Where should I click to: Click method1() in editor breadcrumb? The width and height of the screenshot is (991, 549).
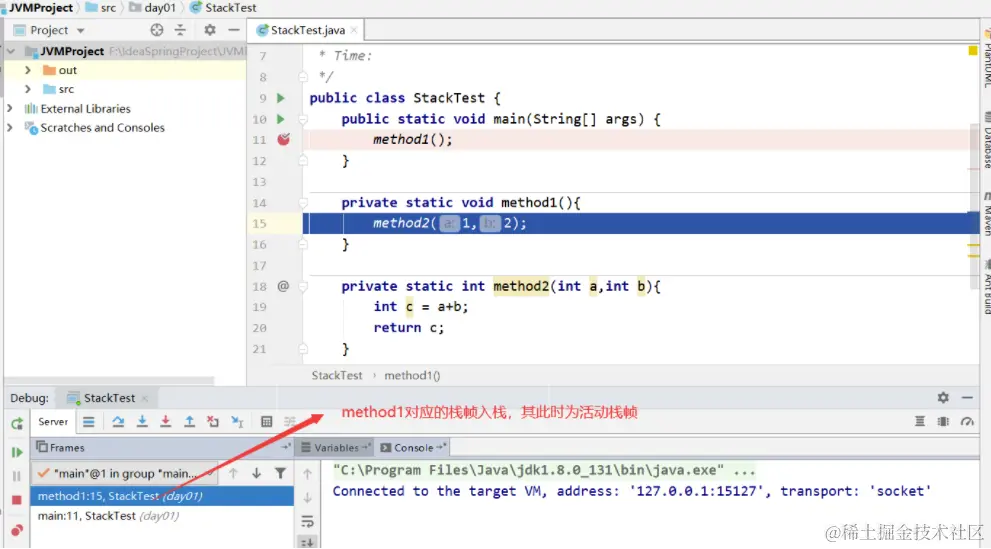[x=412, y=375]
